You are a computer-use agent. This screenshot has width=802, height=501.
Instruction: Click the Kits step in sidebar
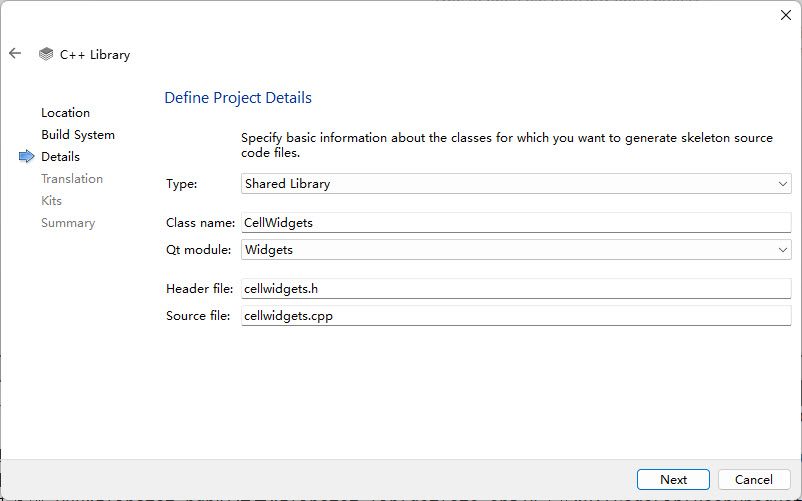pyautogui.click(x=51, y=201)
